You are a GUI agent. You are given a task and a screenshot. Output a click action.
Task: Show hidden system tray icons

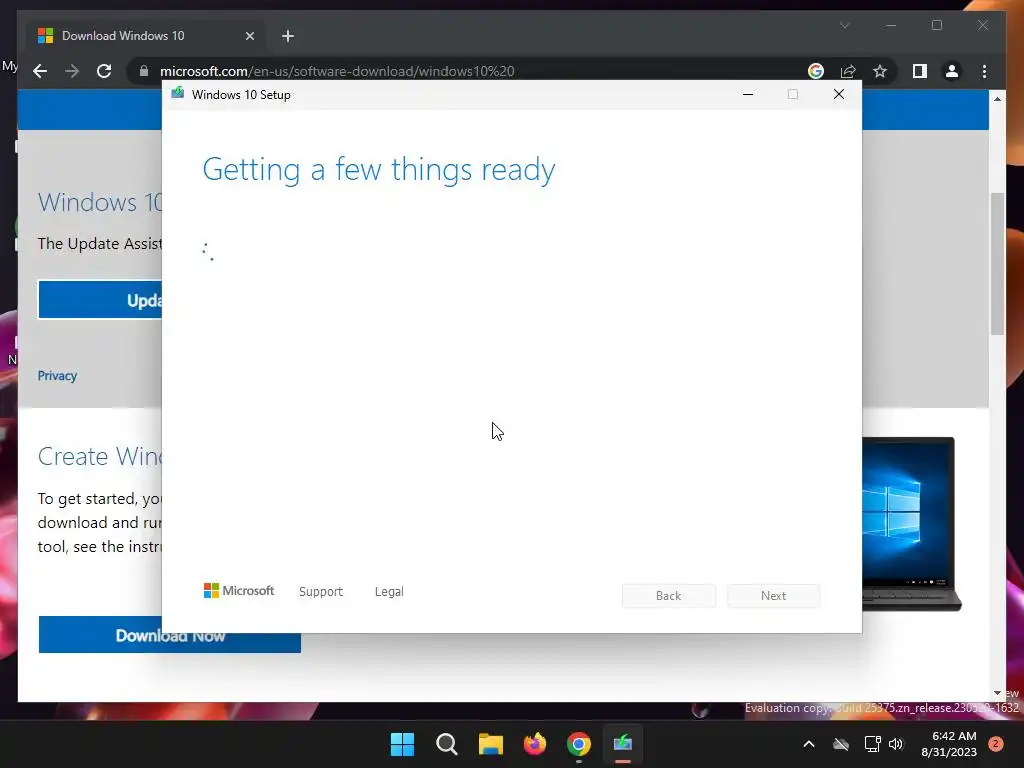pyautogui.click(x=808, y=744)
